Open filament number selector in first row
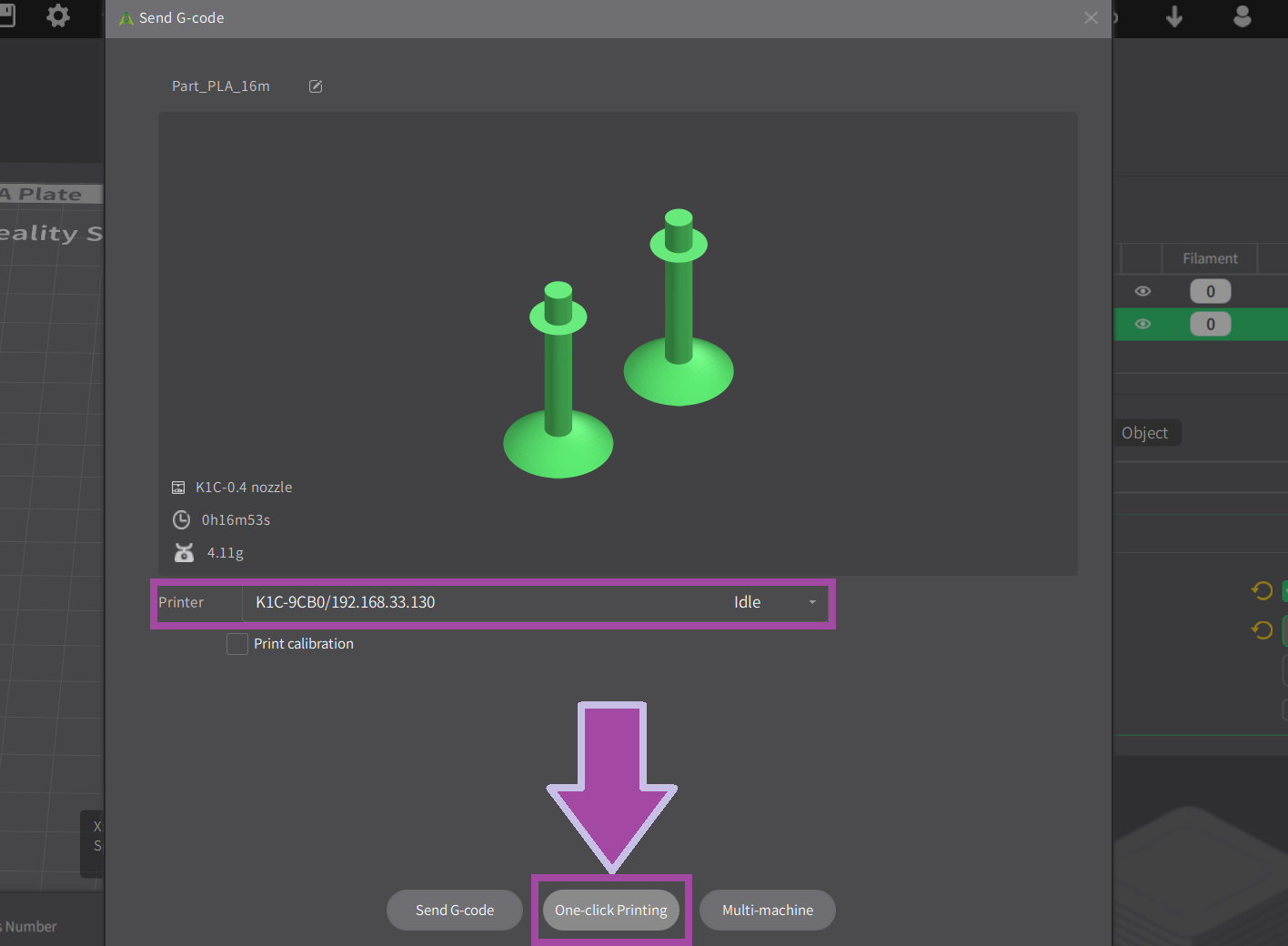The width and height of the screenshot is (1288, 946). click(1210, 291)
